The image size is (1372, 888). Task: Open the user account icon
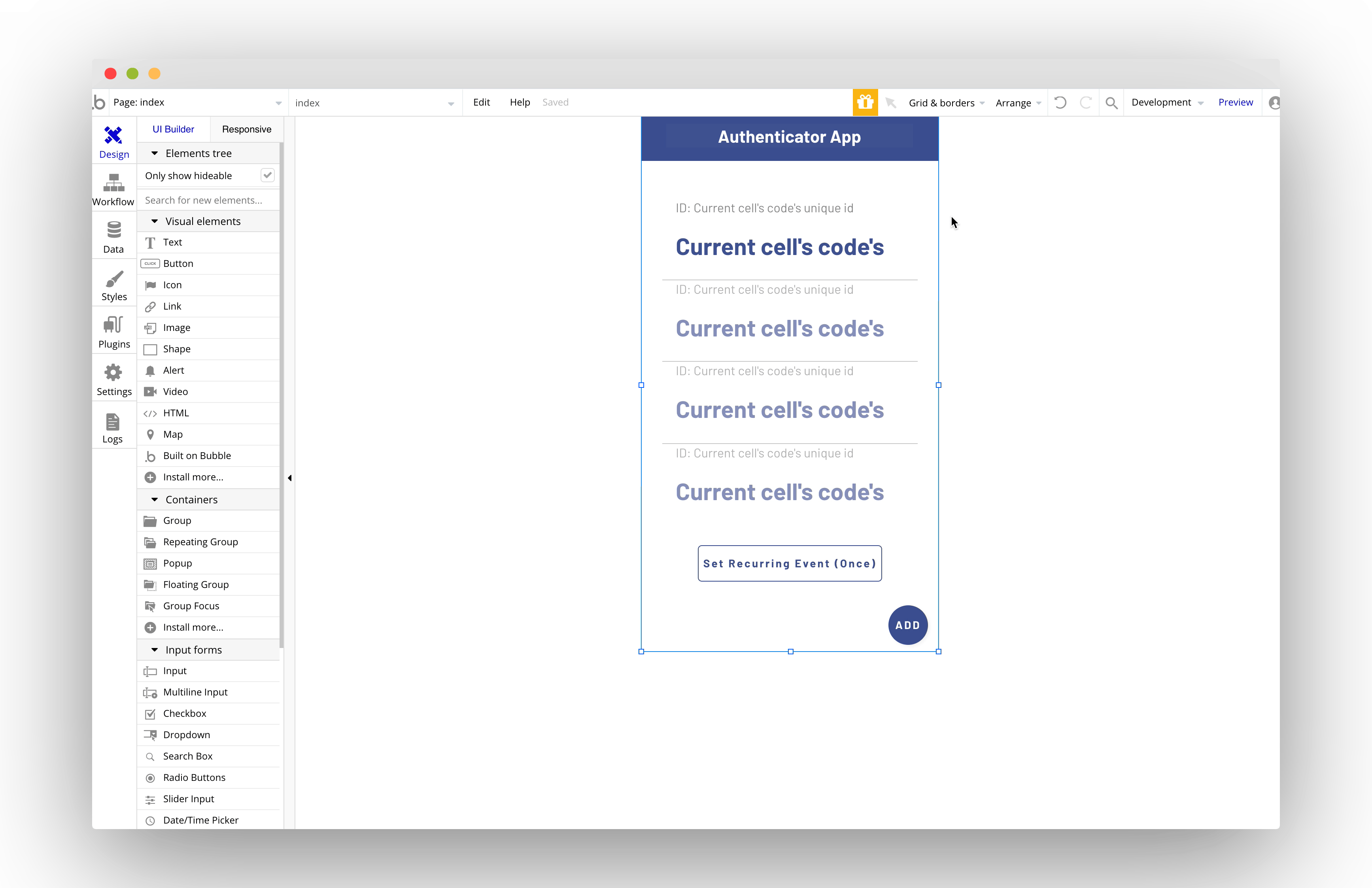[x=1274, y=103]
